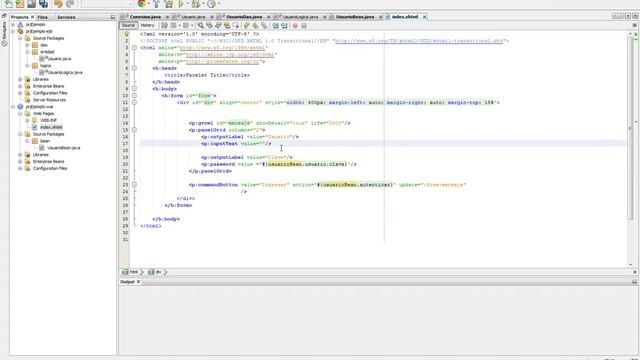Click the red Start Macro Recording icon
Screen dimensions: 640x360
click(x=295, y=26)
